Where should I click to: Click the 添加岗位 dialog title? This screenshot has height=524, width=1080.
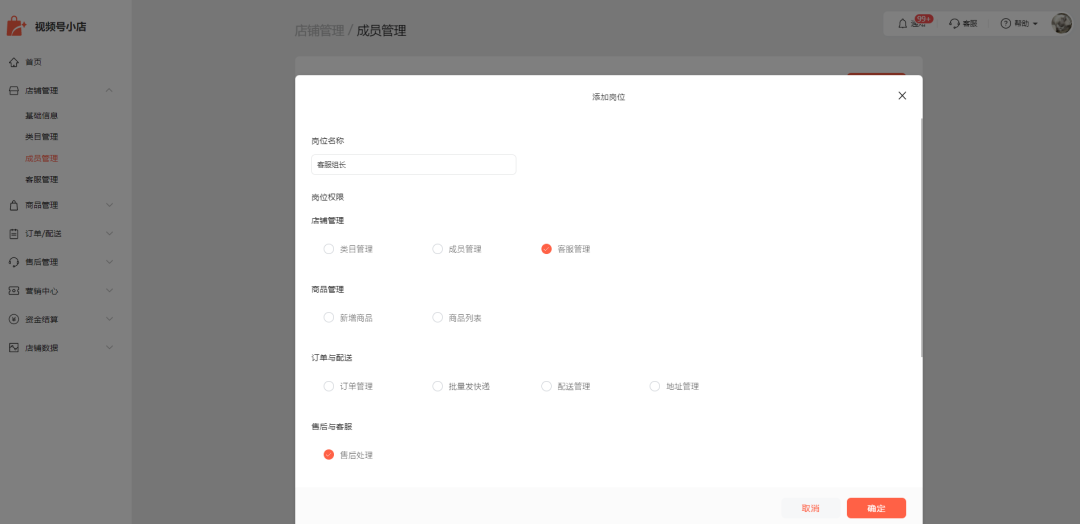[609, 97]
